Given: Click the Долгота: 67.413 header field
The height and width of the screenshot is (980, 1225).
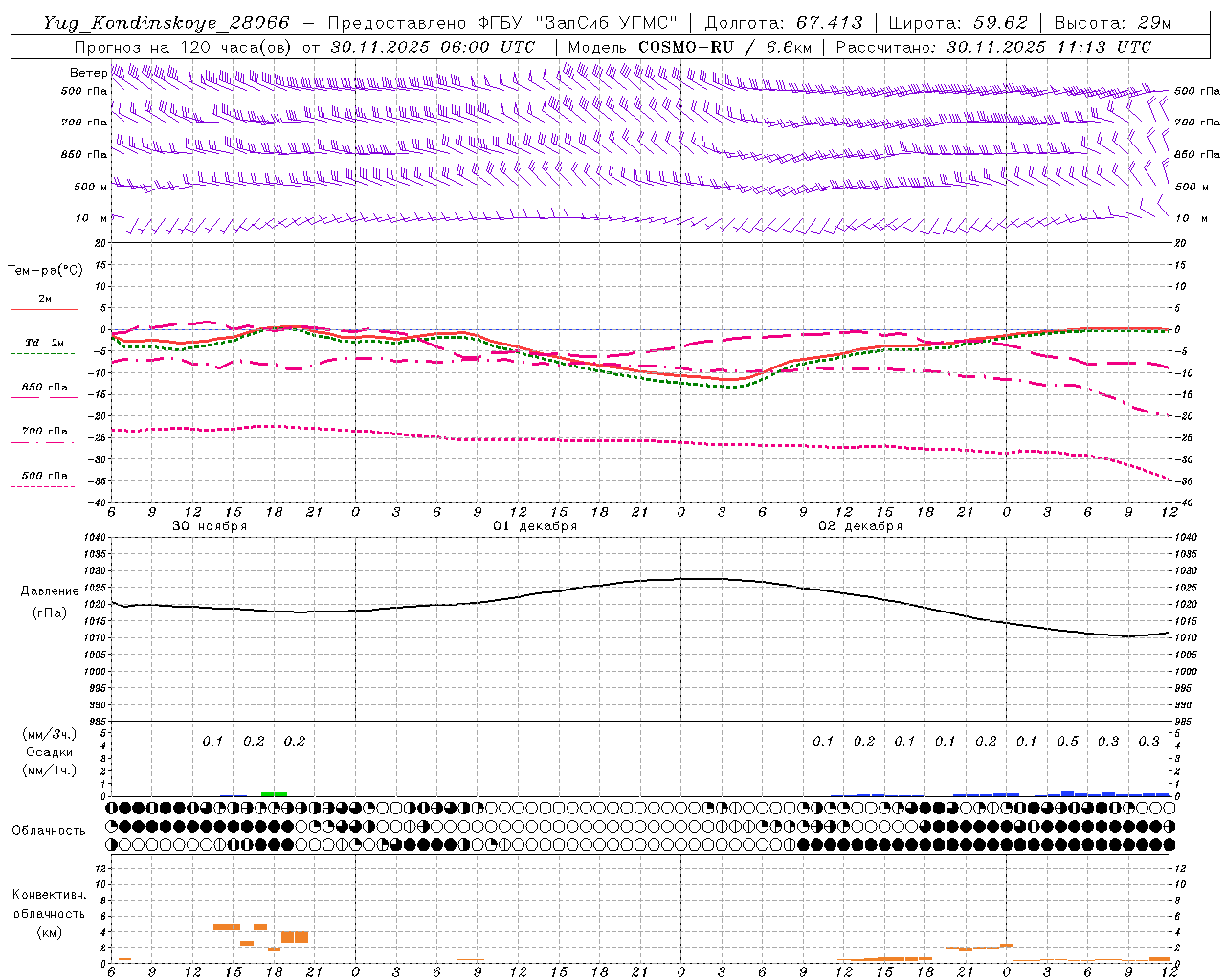Looking at the screenshot, I should pyautogui.click(x=784, y=23).
